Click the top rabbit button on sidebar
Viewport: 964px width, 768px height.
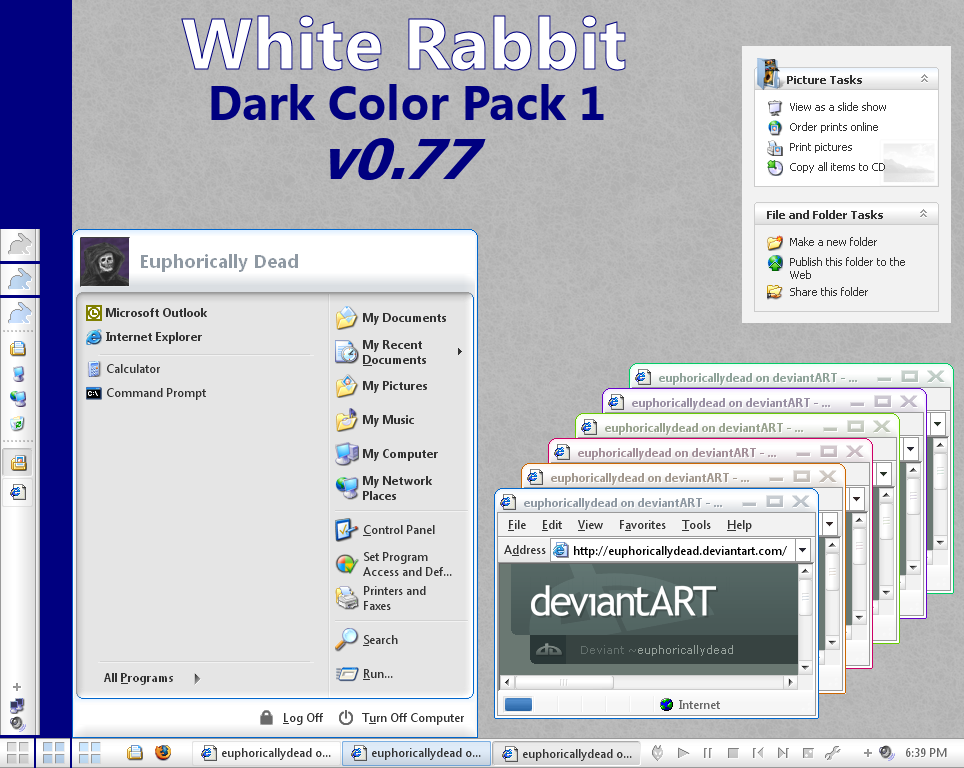click(20, 245)
